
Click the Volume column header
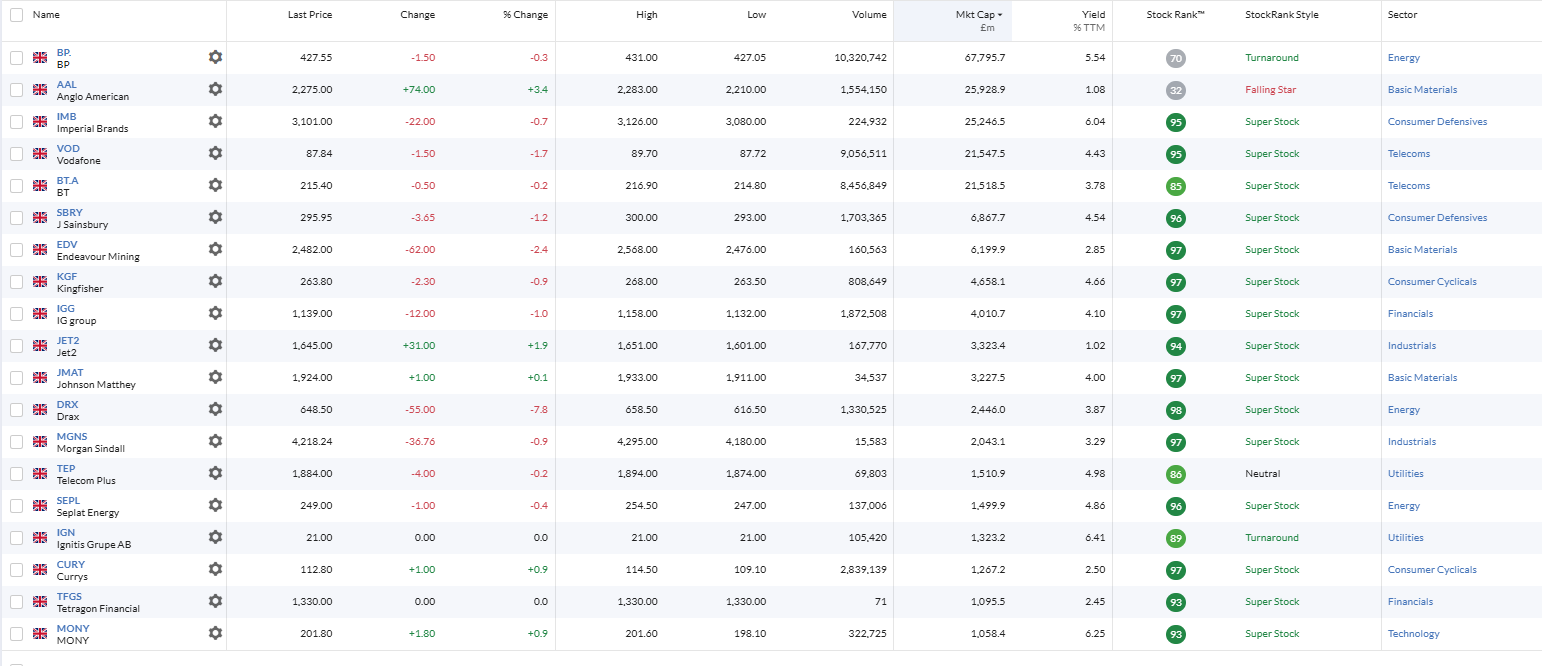(869, 15)
